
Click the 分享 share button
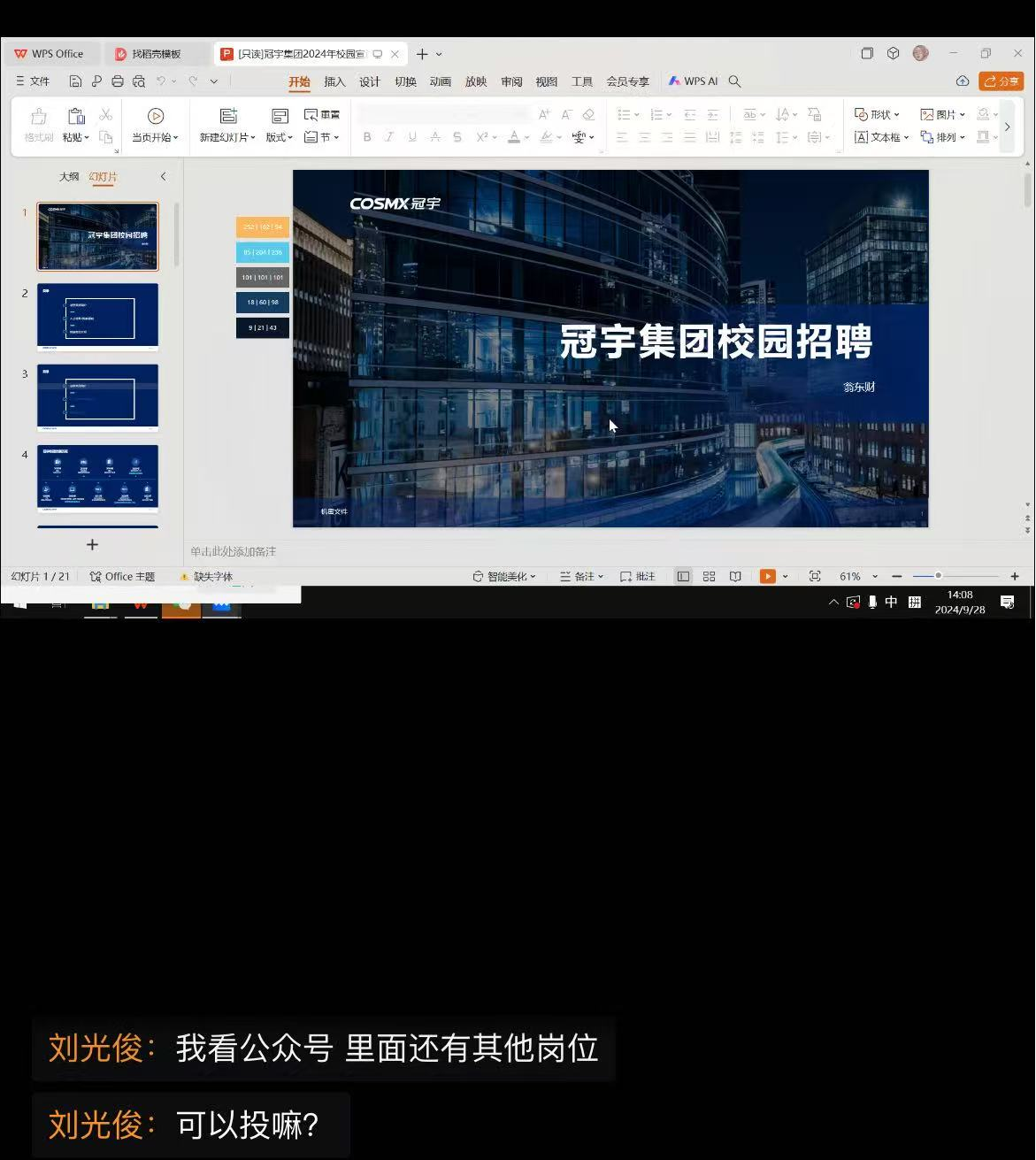point(1001,81)
